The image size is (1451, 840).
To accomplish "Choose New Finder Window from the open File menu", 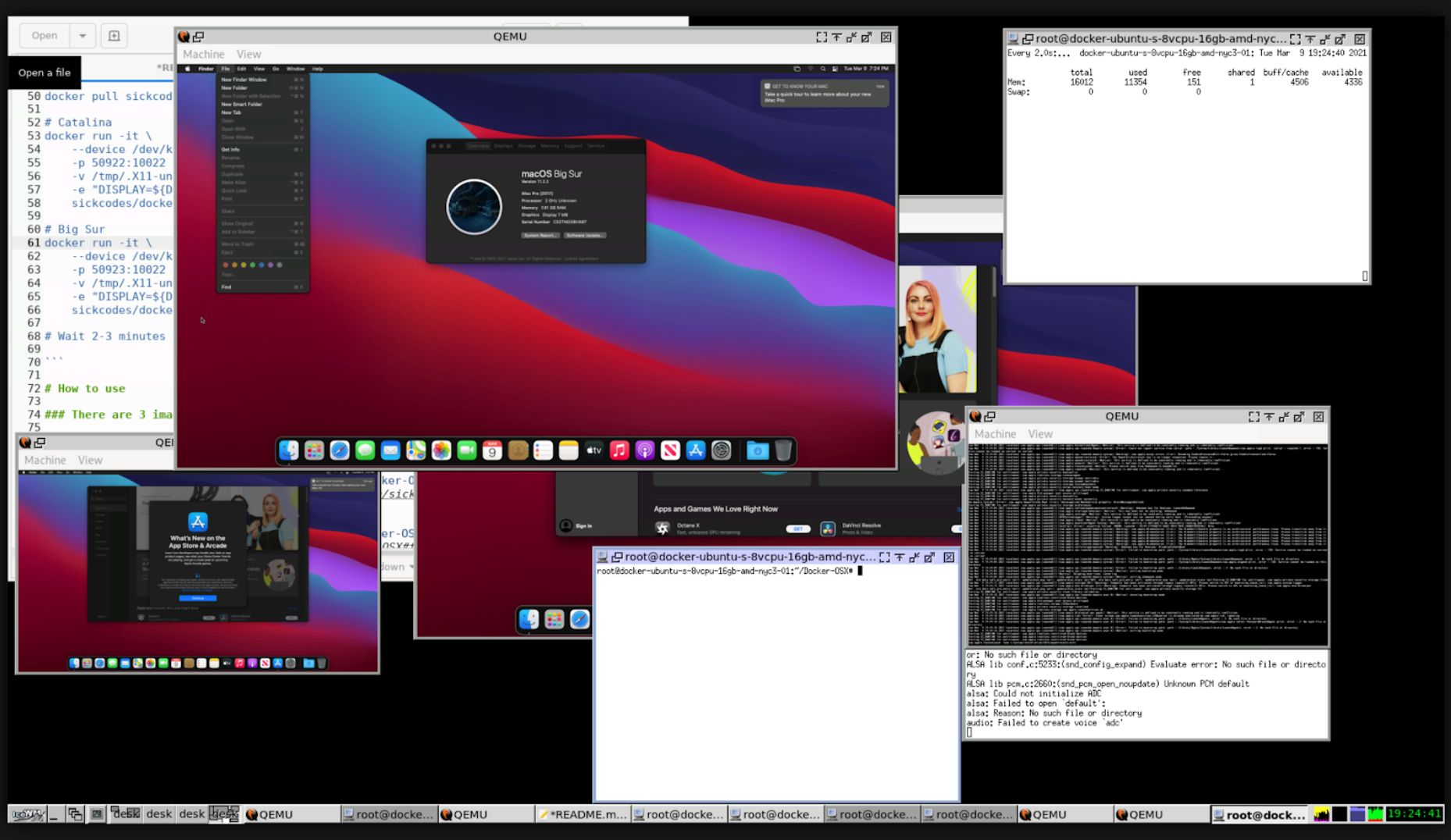I will click(262, 80).
